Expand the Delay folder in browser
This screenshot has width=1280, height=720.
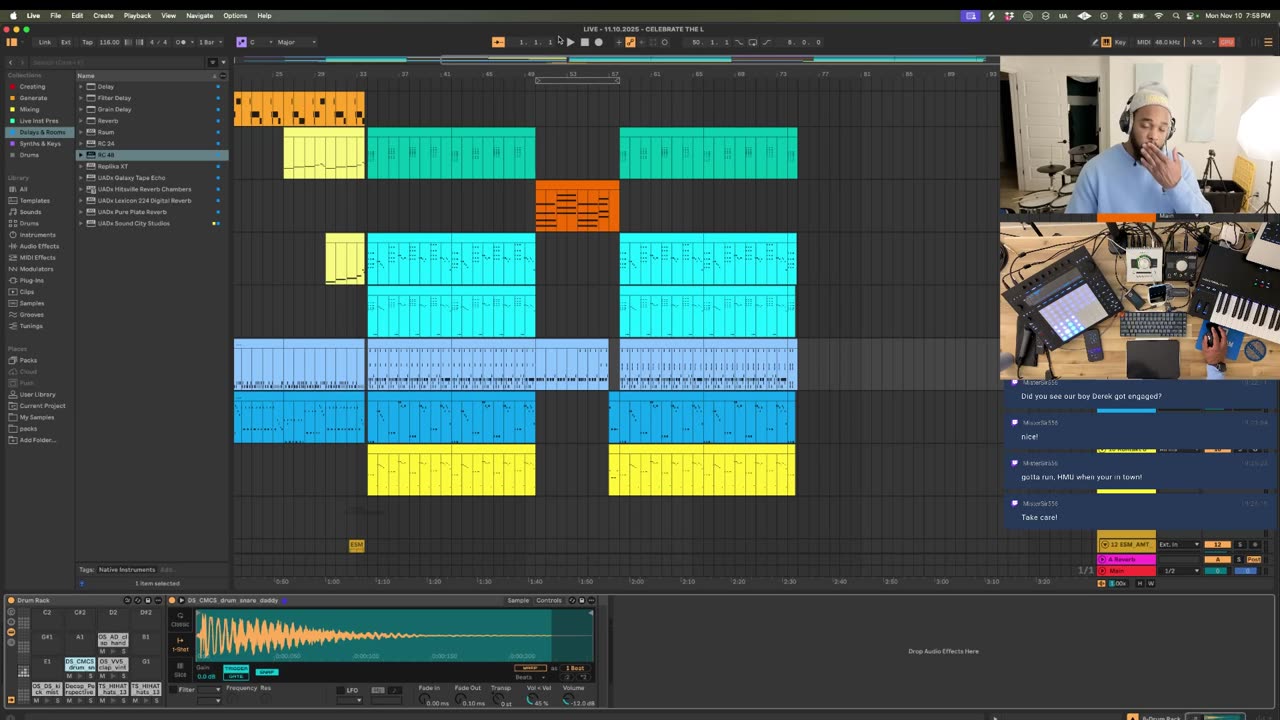[81, 86]
